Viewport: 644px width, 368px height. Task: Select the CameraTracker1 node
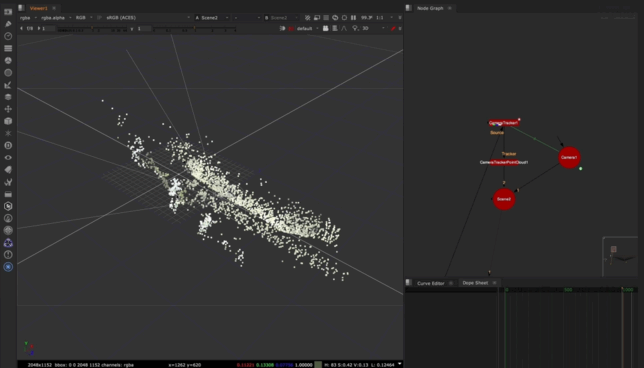tap(504, 123)
